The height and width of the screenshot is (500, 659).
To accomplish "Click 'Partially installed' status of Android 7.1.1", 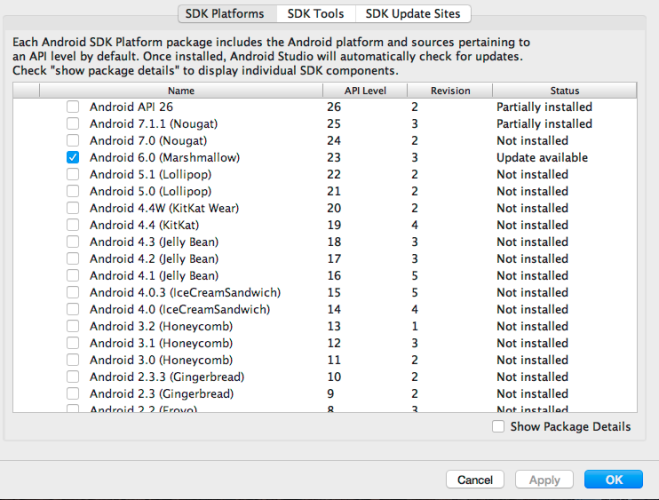I will tap(544, 124).
